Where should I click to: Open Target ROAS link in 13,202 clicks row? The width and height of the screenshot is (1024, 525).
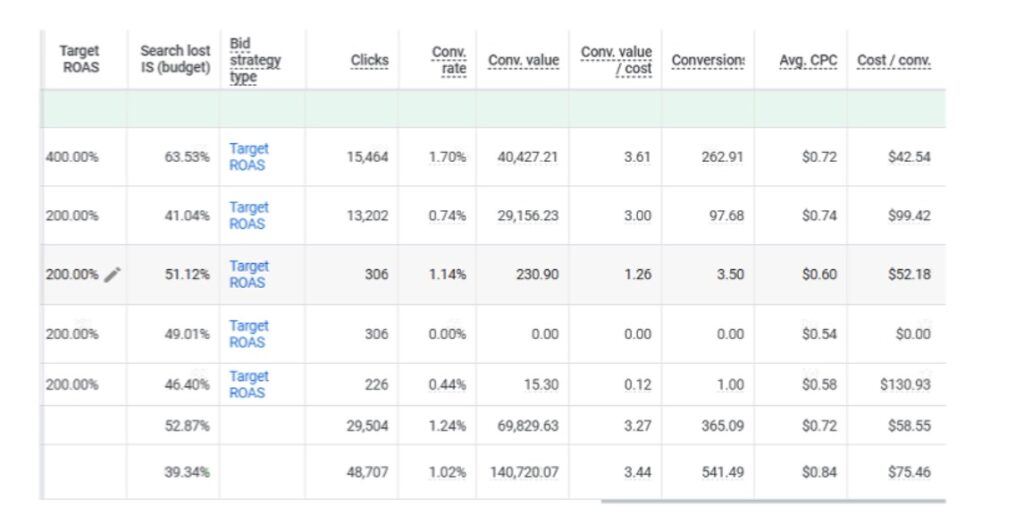(x=248, y=216)
